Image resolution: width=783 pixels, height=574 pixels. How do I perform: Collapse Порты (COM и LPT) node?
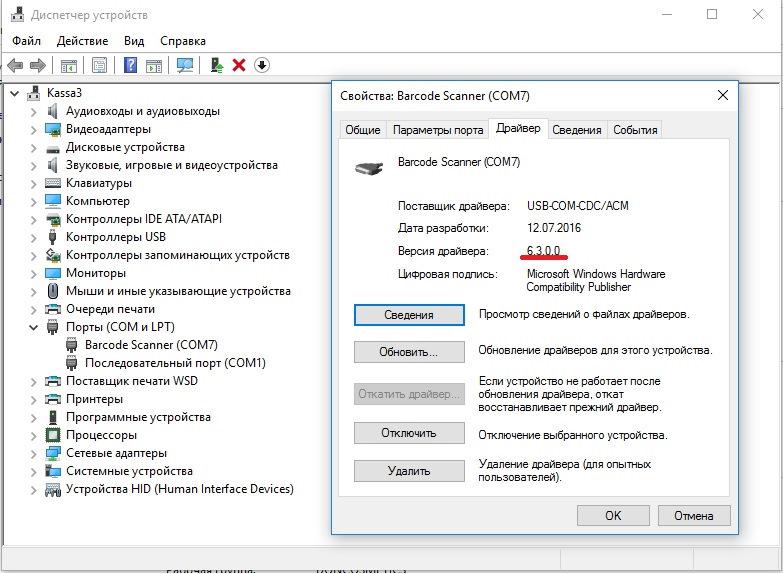pyautogui.click(x=33, y=327)
